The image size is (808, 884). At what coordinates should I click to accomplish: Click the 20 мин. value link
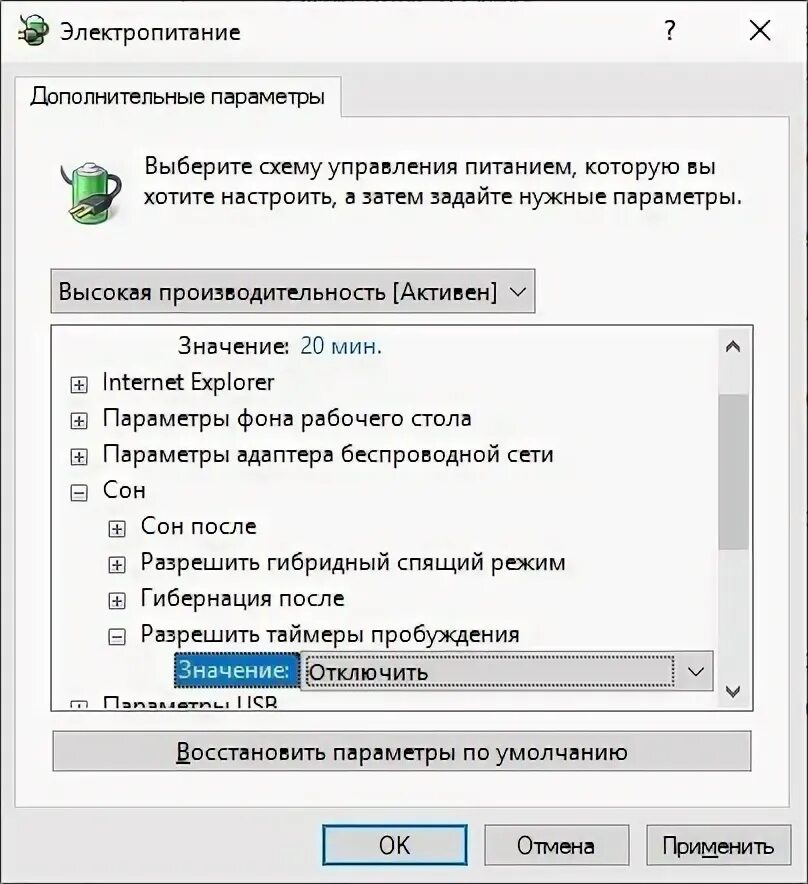pyautogui.click(x=341, y=346)
